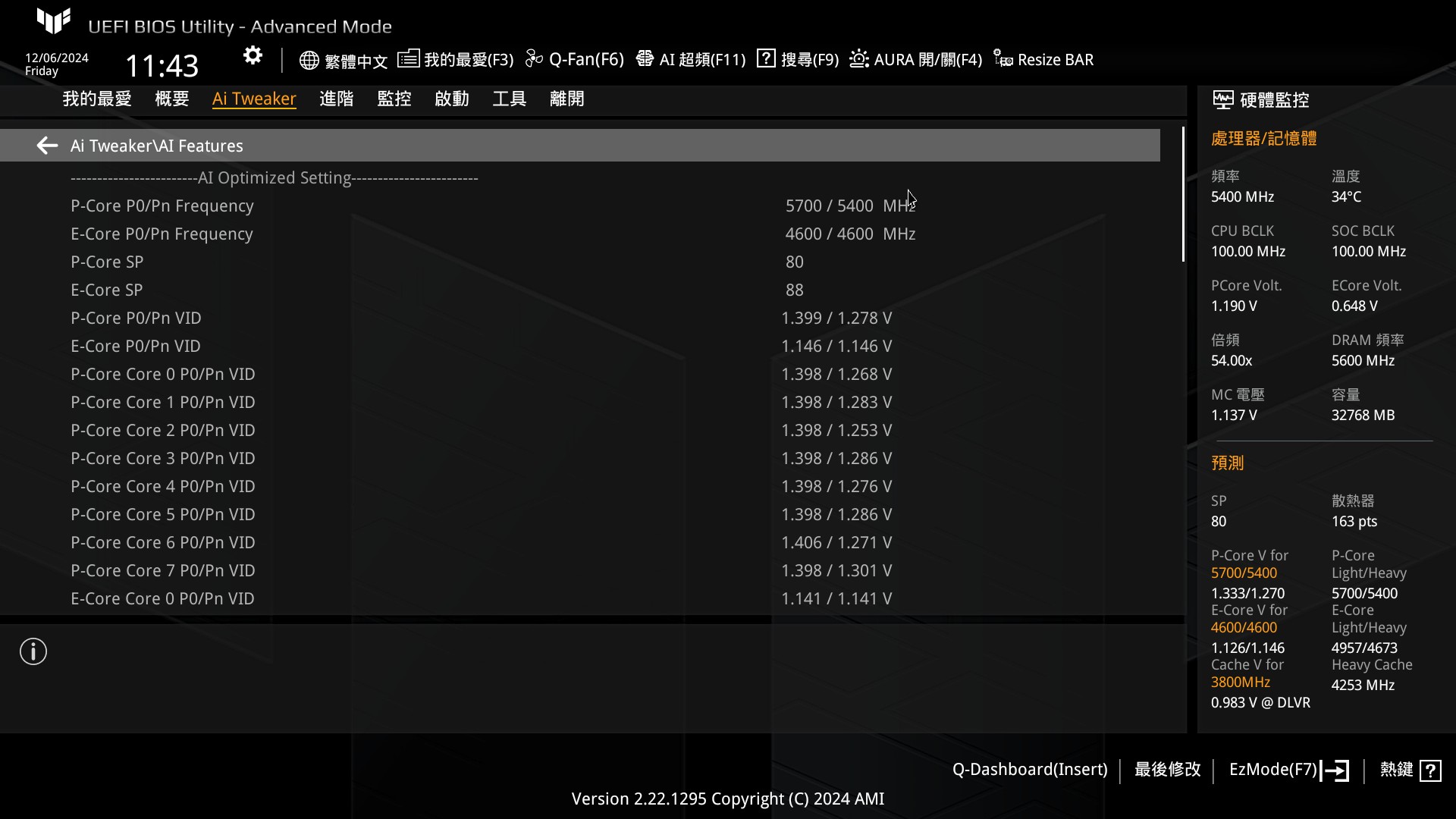
Task: Select the P-Core P0/Pn Frequency row
Action: point(580,206)
